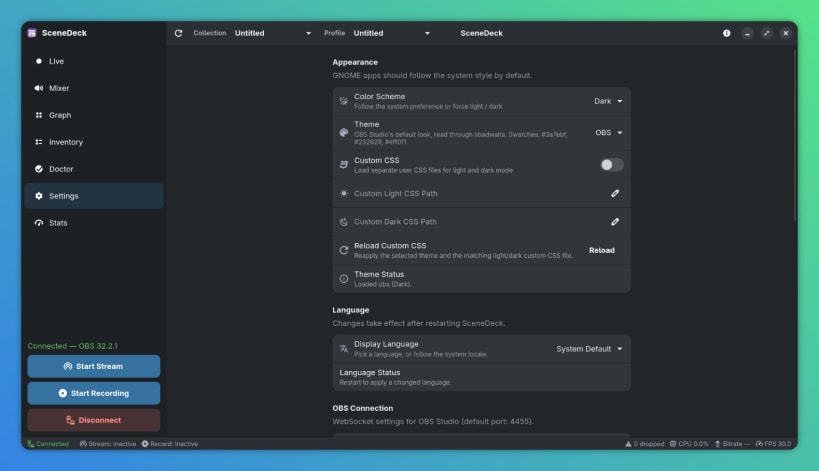This screenshot has width=819, height=471.
Task: Click the Custom CSS row icon
Action: point(344,164)
